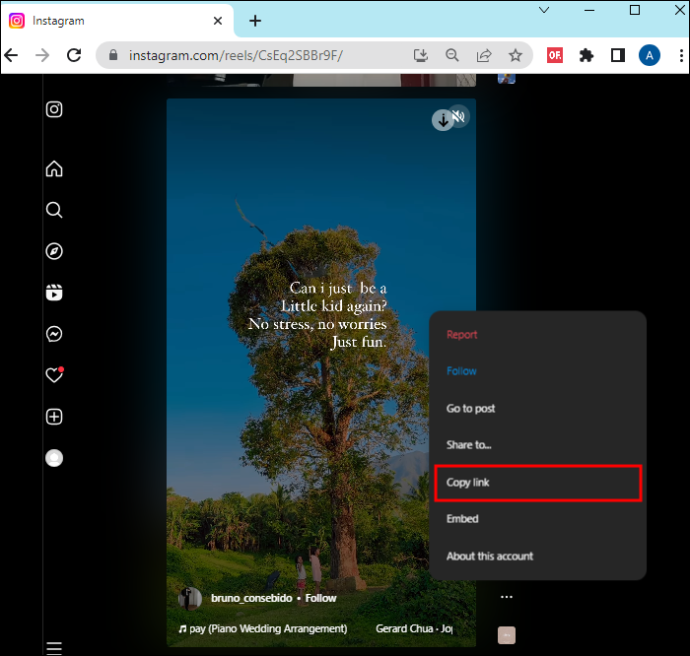
Task: Choose Follow in the context menu
Action: pos(461,371)
